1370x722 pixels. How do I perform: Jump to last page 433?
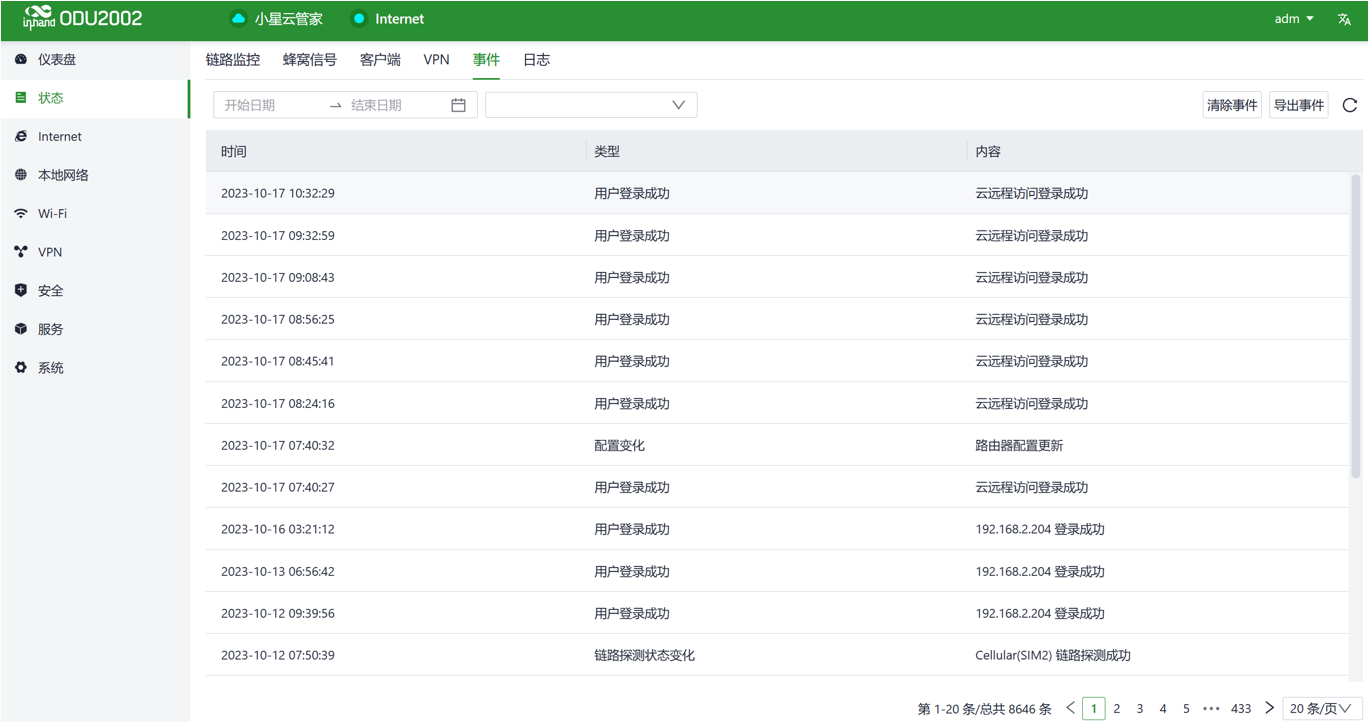tap(1241, 709)
